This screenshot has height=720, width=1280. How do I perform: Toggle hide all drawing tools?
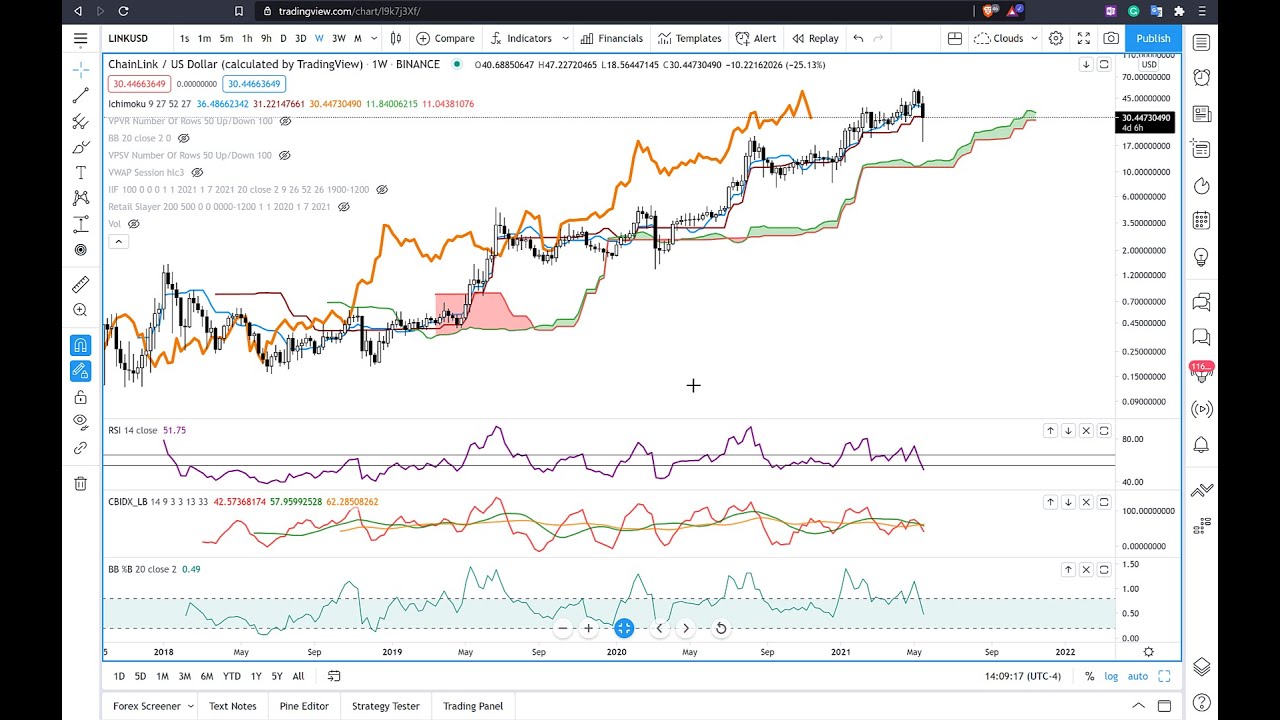81,422
